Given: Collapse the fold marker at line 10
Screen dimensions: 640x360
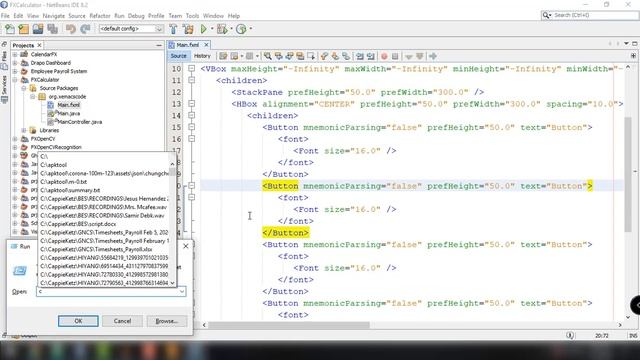Looking at the screenshot, I should coord(191,69).
